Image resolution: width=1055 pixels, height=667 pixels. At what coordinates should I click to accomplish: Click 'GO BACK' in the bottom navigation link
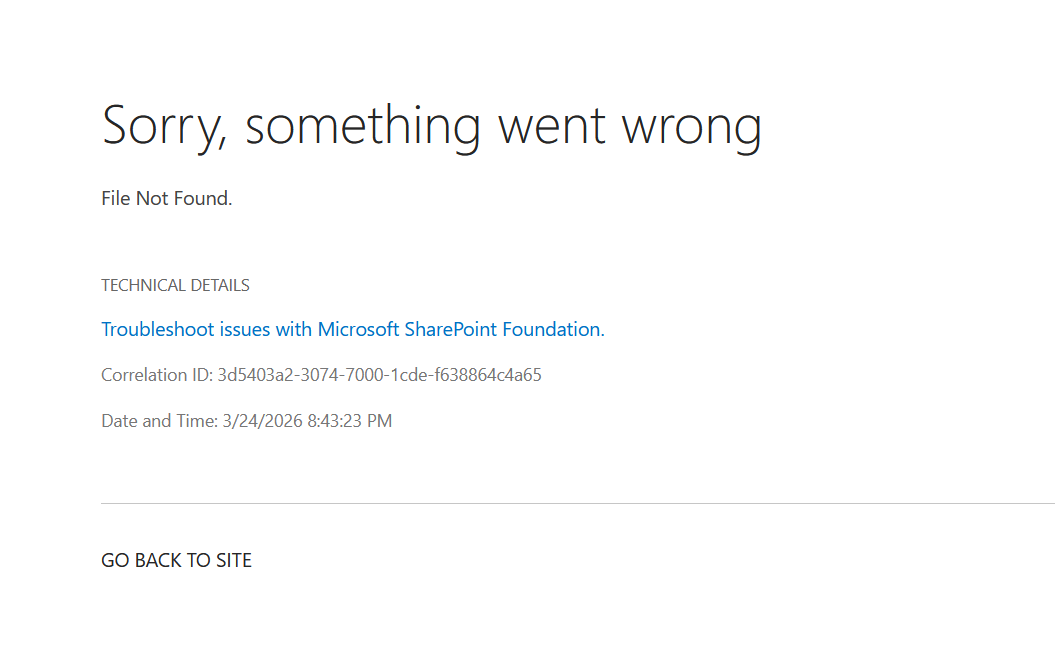(x=141, y=560)
